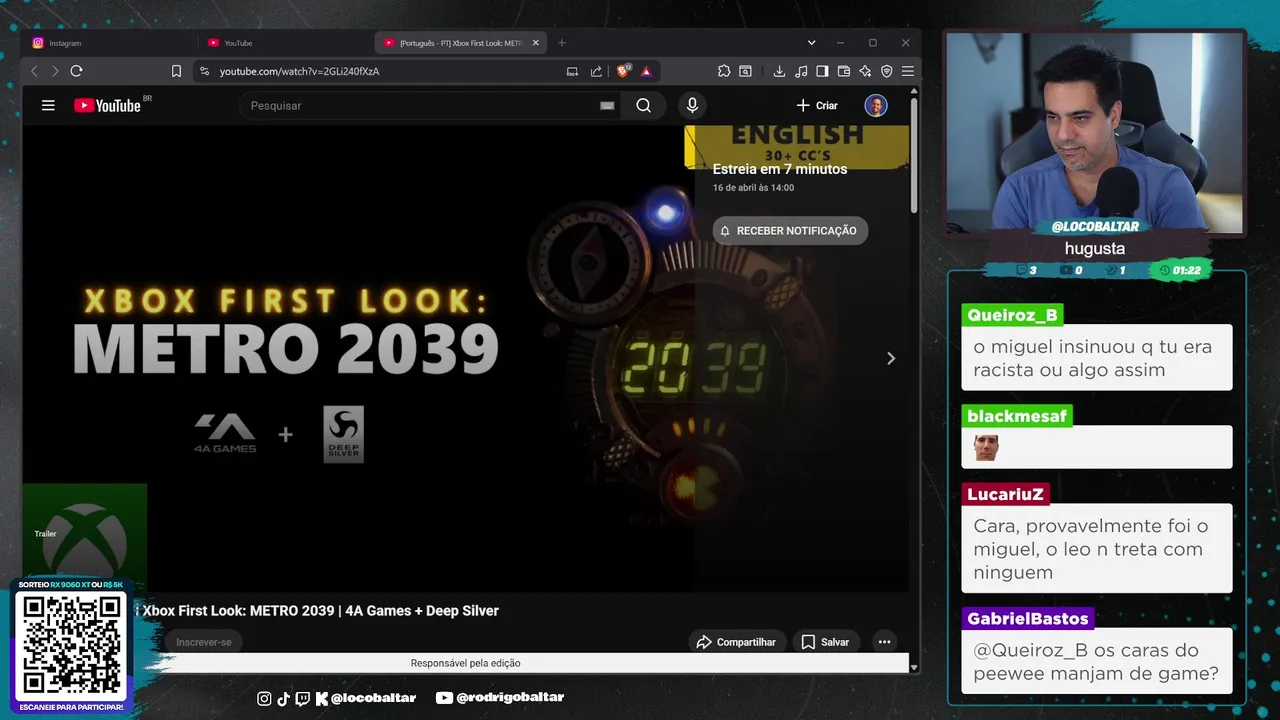1280x720 pixels.
Task: Open the YouTube guide hamburger menu
Action: point(48,105)
